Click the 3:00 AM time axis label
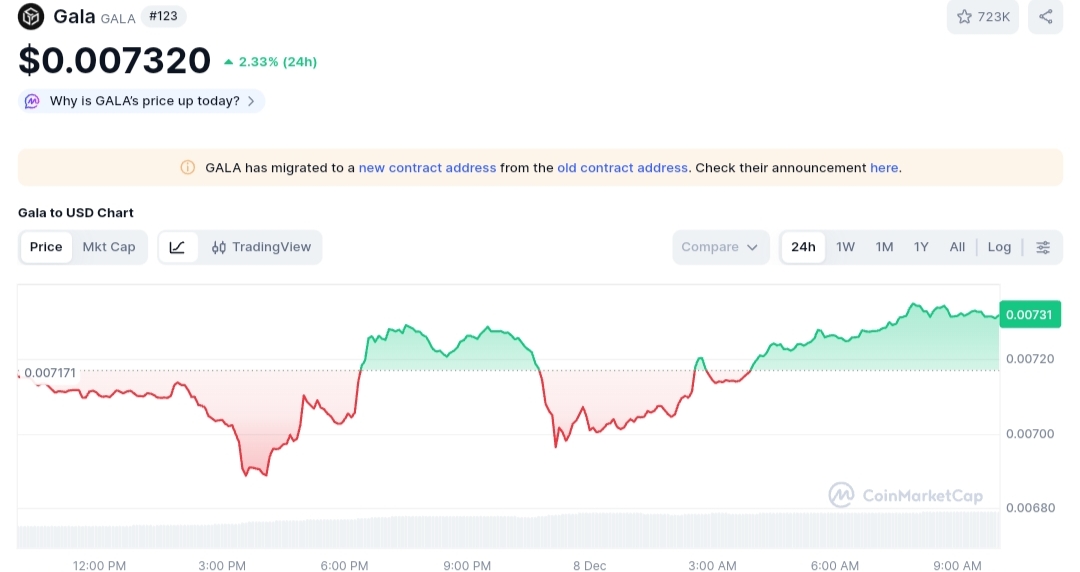The image size is (1080, 572). 712,565
